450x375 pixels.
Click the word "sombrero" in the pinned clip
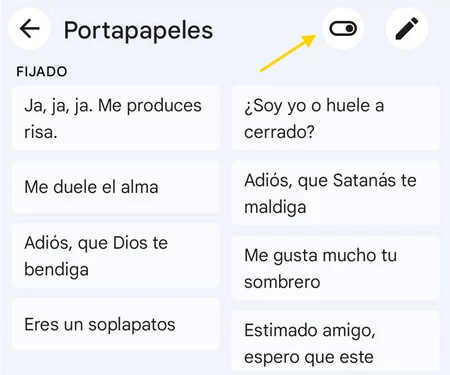(x=282, y=282)
